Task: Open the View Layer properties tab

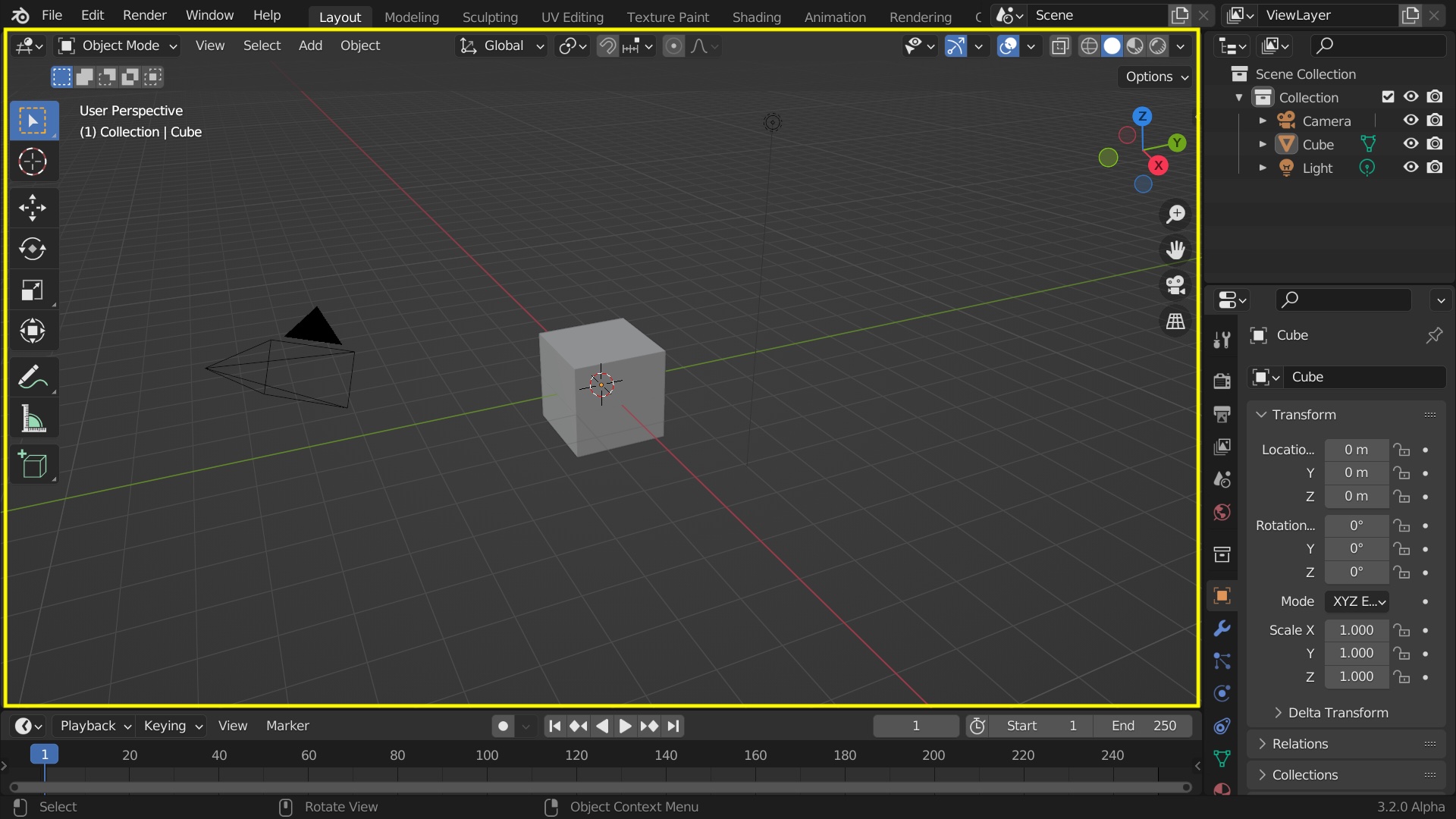Action: pos(1222,447)
